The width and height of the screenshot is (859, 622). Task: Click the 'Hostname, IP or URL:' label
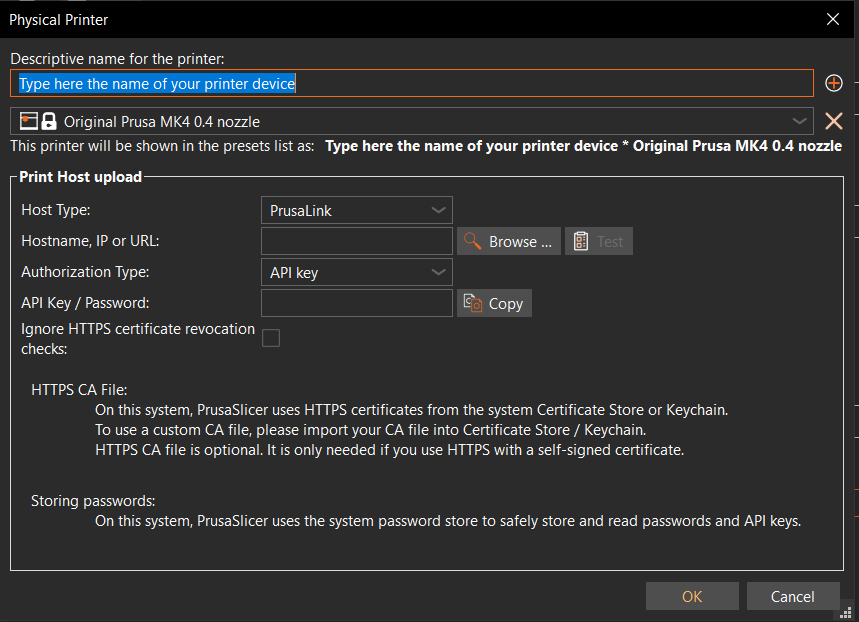[x=90, y=241]
